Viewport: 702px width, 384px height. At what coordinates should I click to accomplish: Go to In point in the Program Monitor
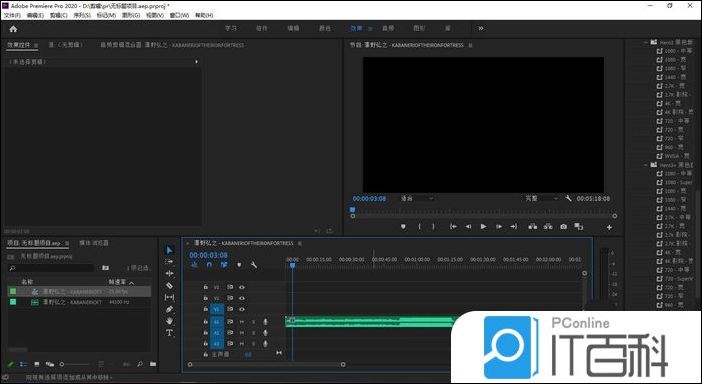tap(453, 227)
